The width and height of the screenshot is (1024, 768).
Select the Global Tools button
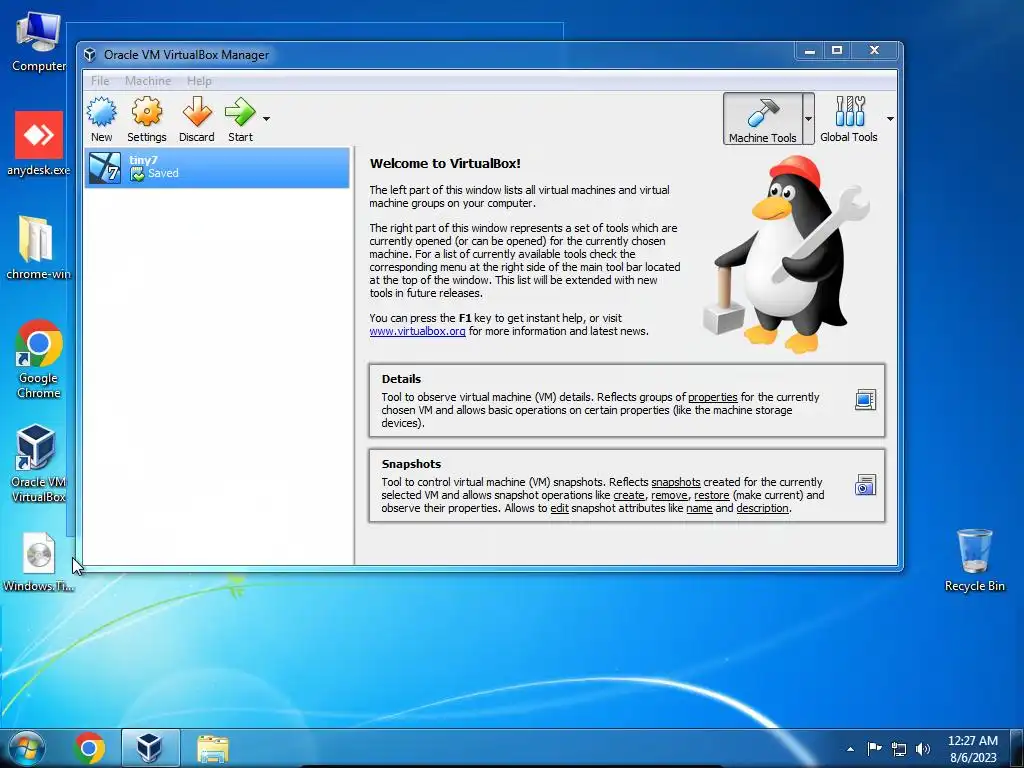848,119
